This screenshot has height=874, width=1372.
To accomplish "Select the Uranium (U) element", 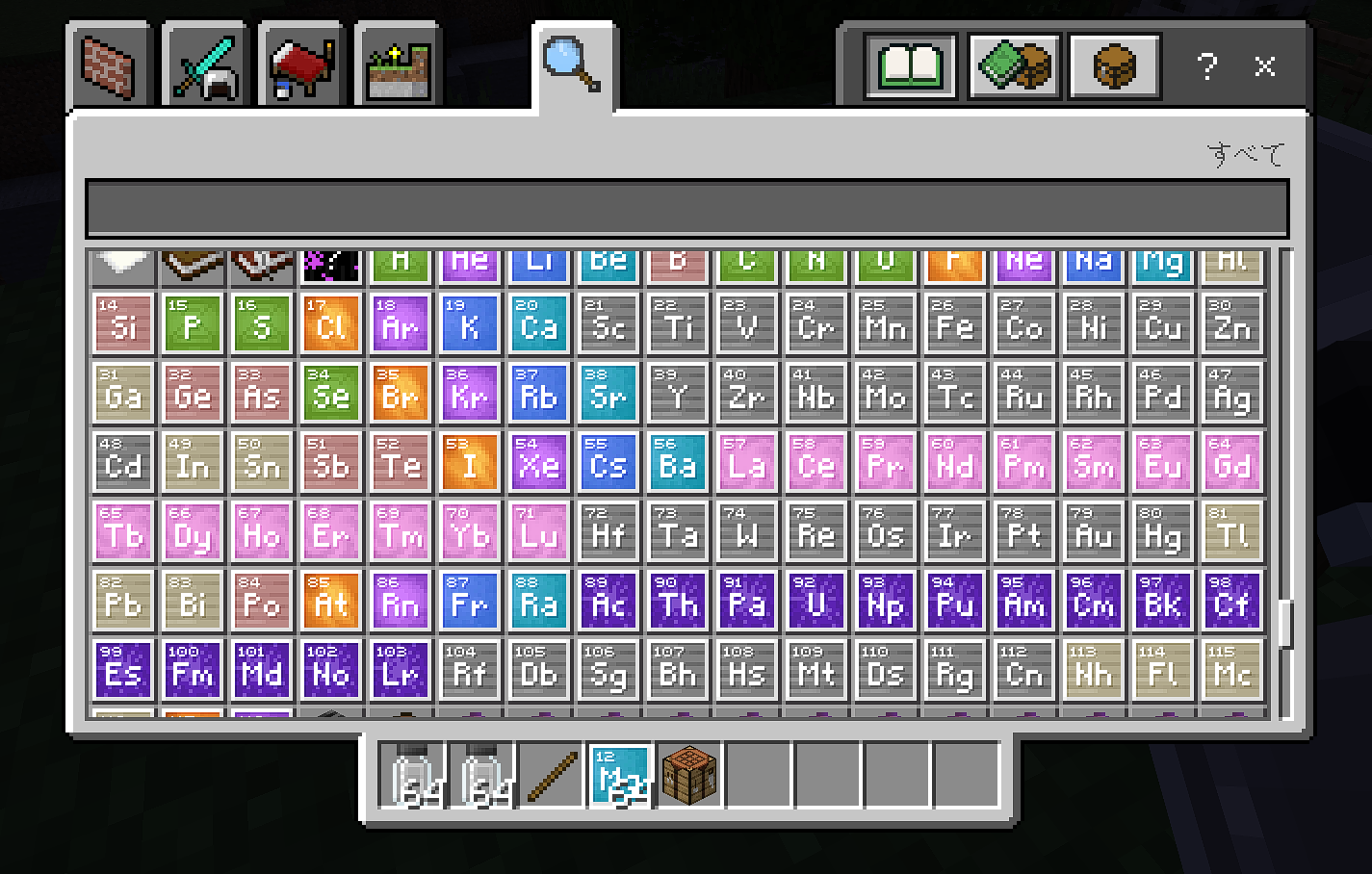I will point(816,601).
